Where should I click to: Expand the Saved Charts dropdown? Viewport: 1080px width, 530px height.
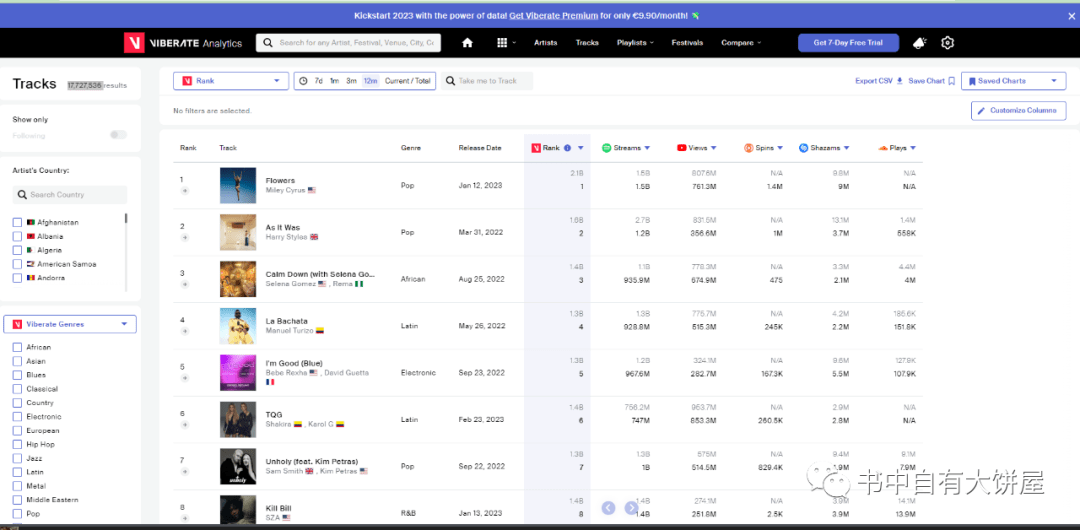point(1014,81)
